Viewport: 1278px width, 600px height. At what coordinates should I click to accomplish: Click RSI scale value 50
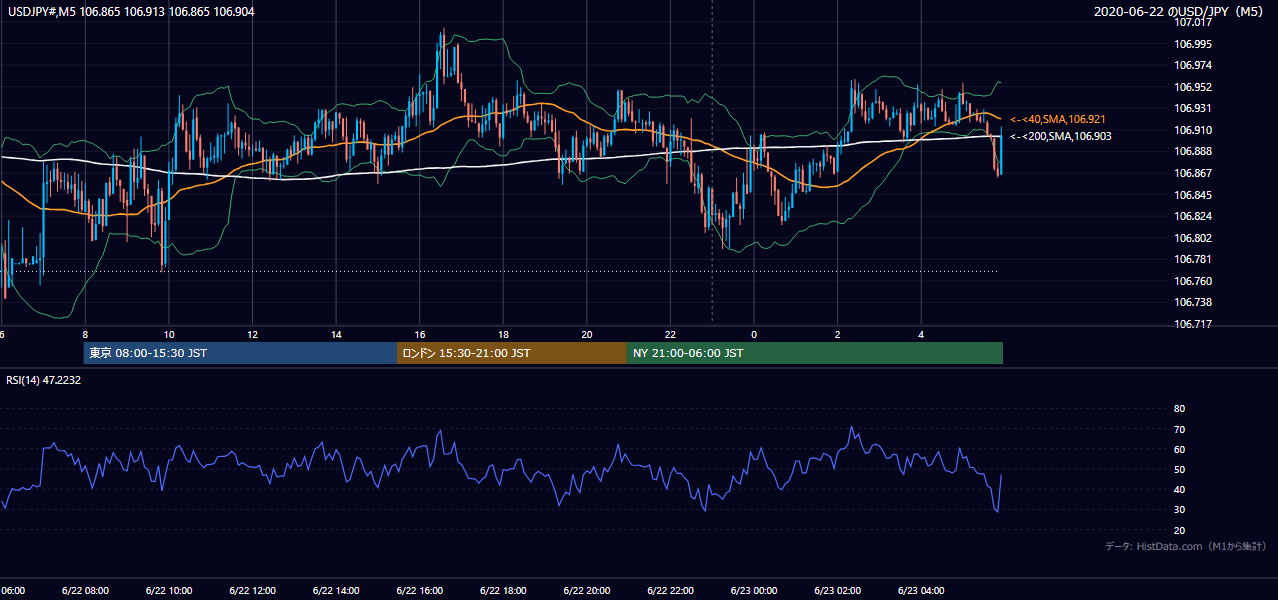pos(1179,469)
